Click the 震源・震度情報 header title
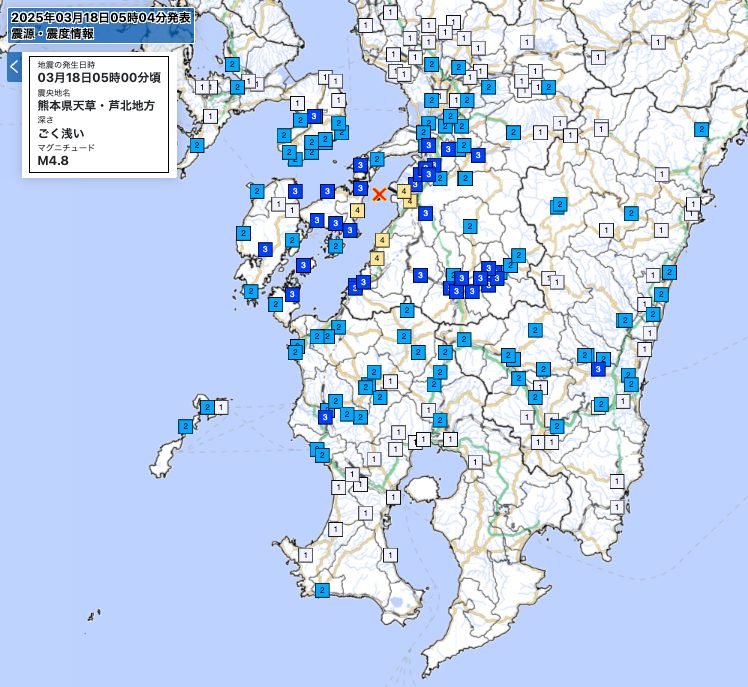 [52, 33]
